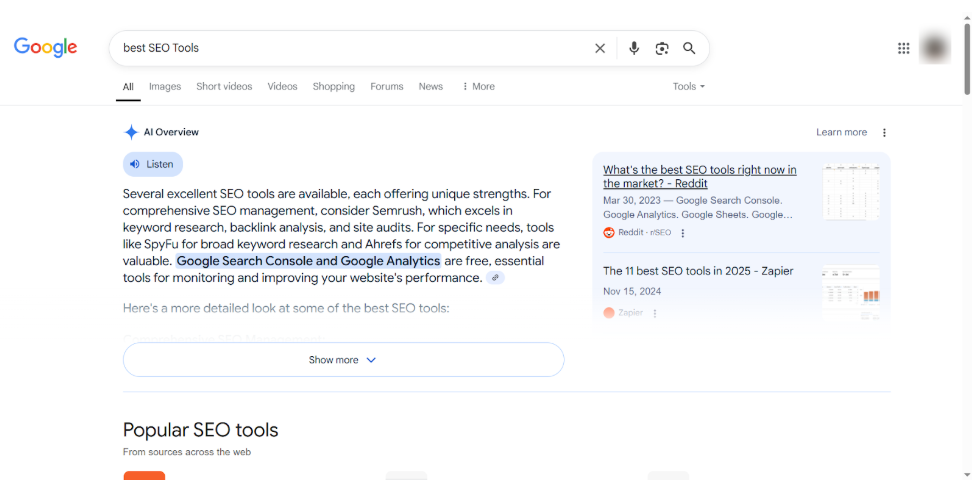This screenshot has height=480, width=972.
Task: Clear the search box with X
Action: click(x=599, y=48)
